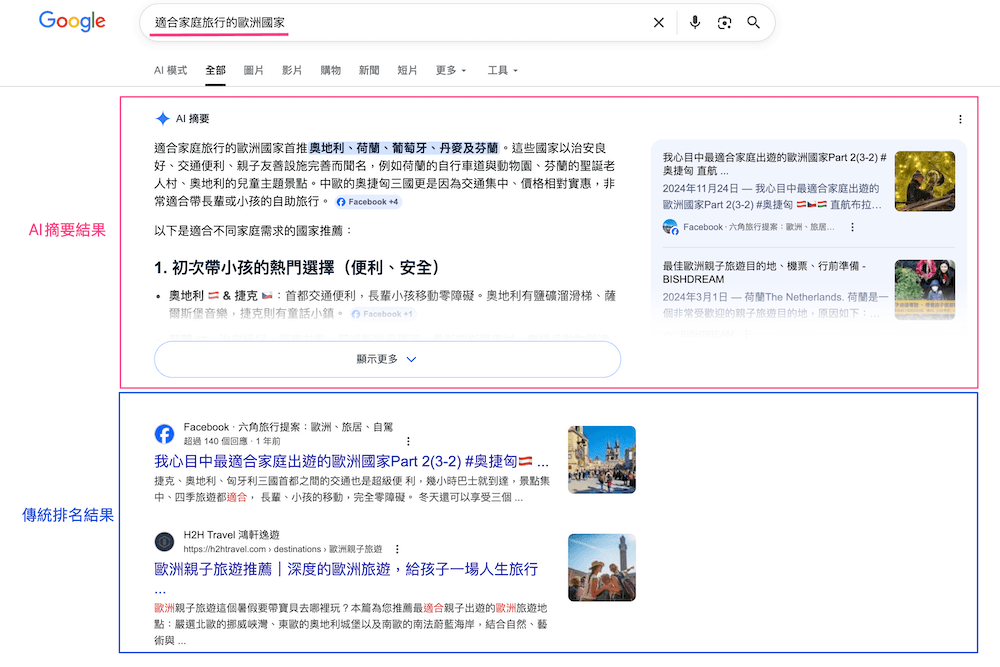Open the AI 摘要 three-dot options menu

959,118
